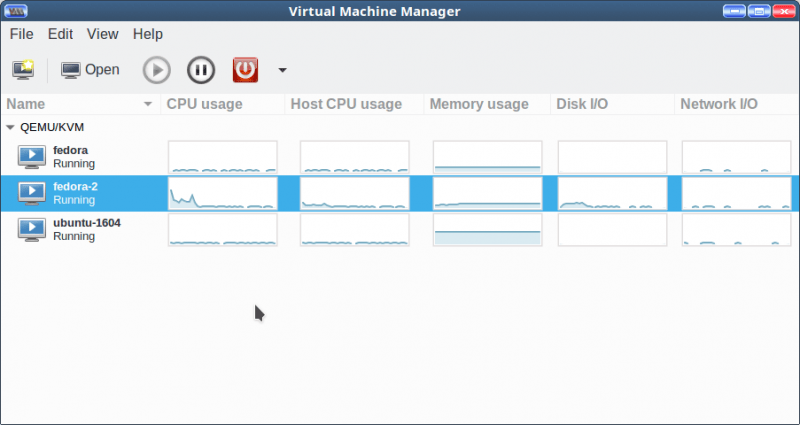The image size is (800, 425).
Task: Sort by the CPU usage column header
Action: (204, 104)
